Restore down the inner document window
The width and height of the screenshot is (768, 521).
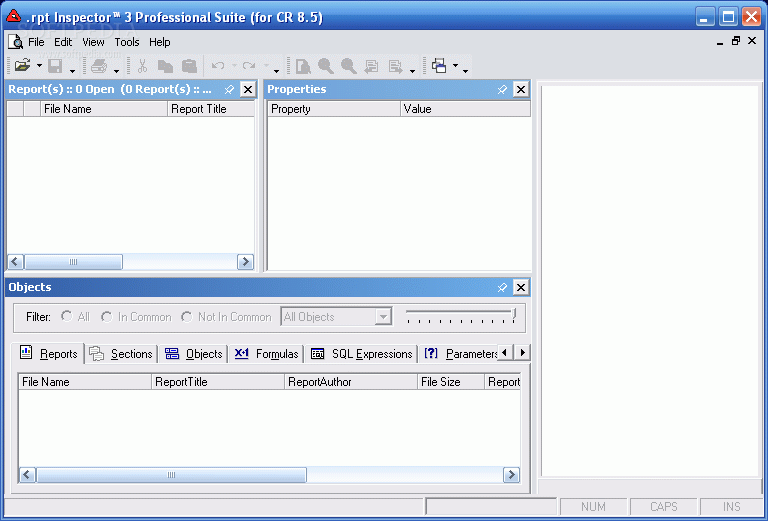[x=736, y=41]
